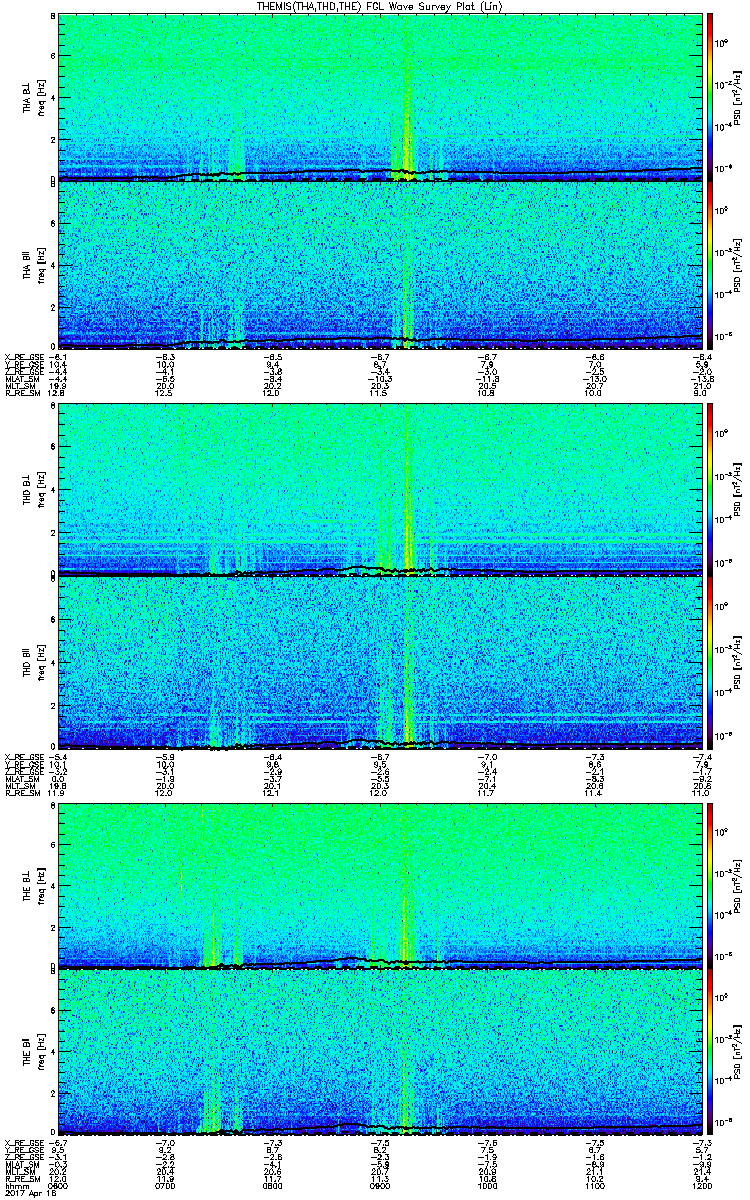The width and height of the screenshot is (750, 1200).
Task: Click the THD B⊥ freq [Hz] axis label
Action: 41,490
